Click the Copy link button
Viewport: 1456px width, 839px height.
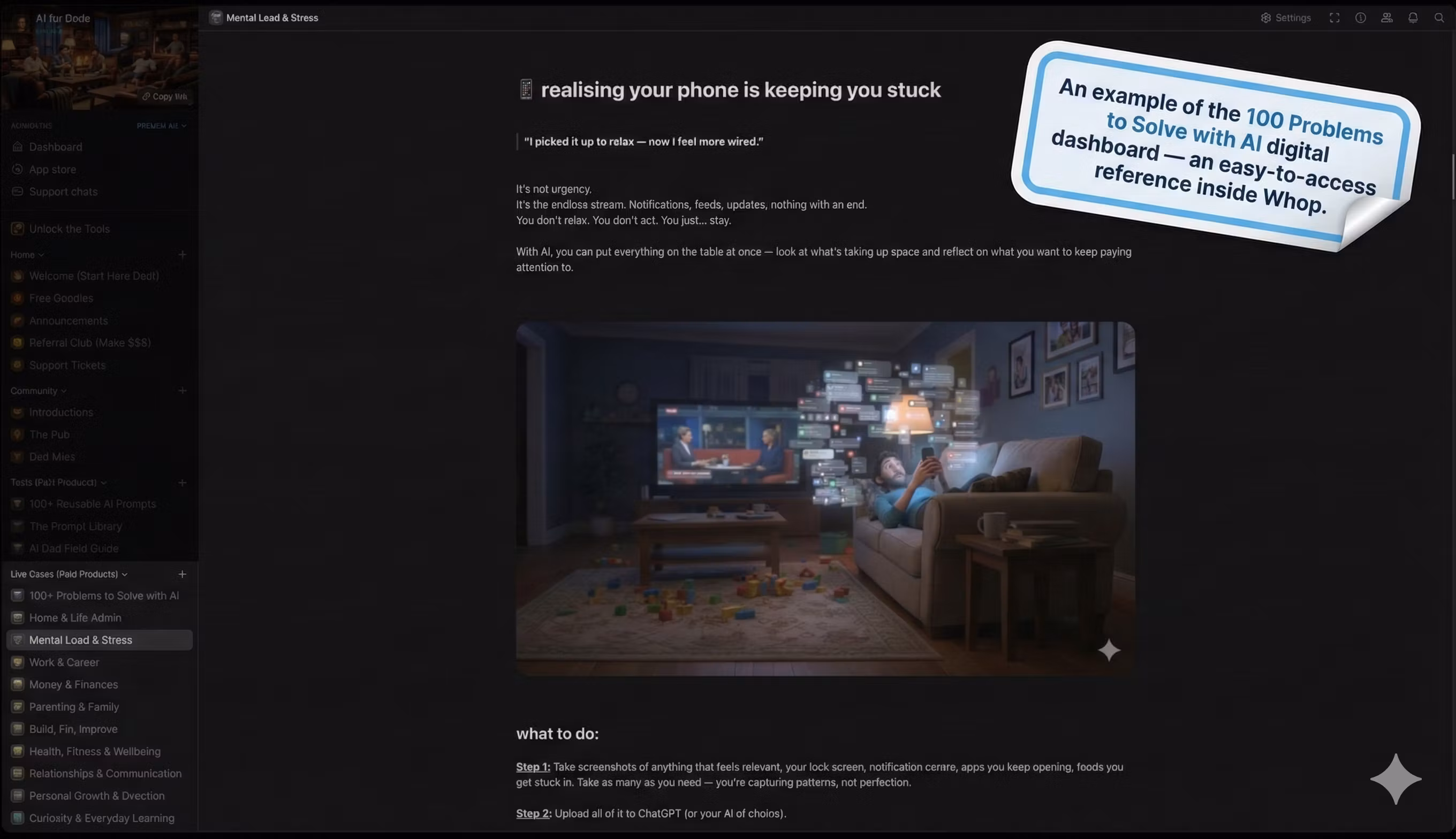tap(165, 96)
